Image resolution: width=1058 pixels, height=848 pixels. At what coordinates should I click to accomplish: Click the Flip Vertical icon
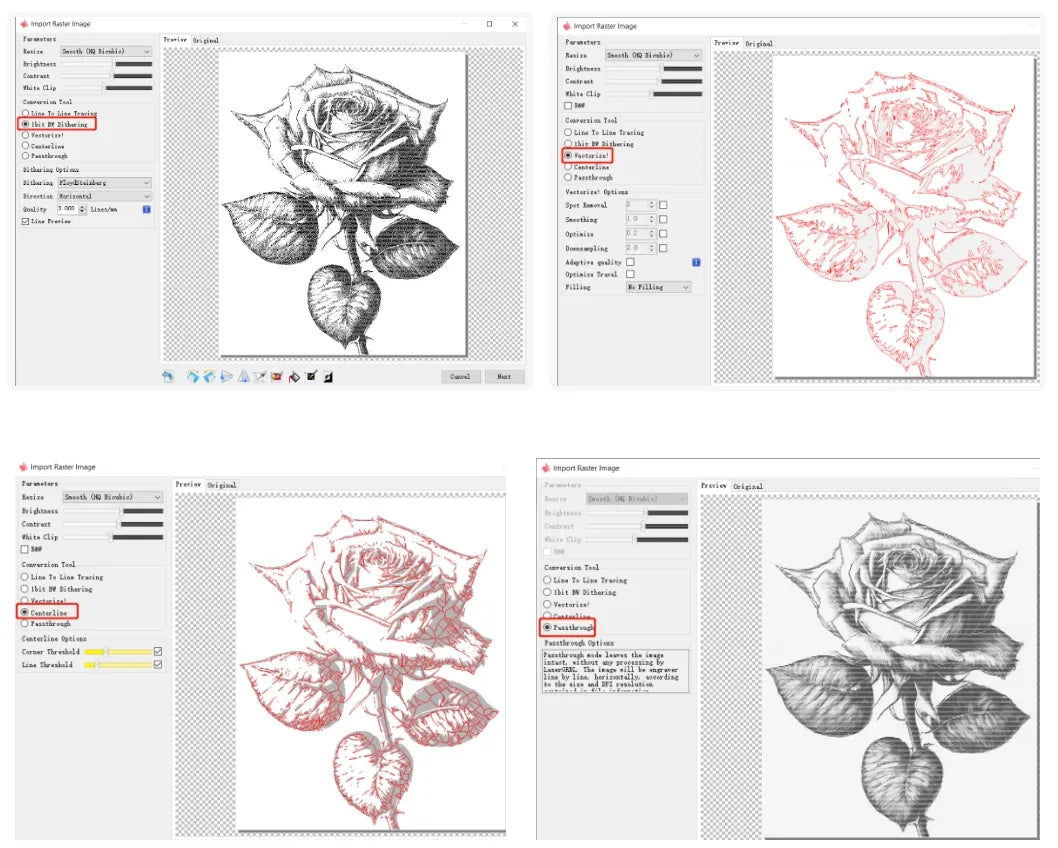pos(243,375)
